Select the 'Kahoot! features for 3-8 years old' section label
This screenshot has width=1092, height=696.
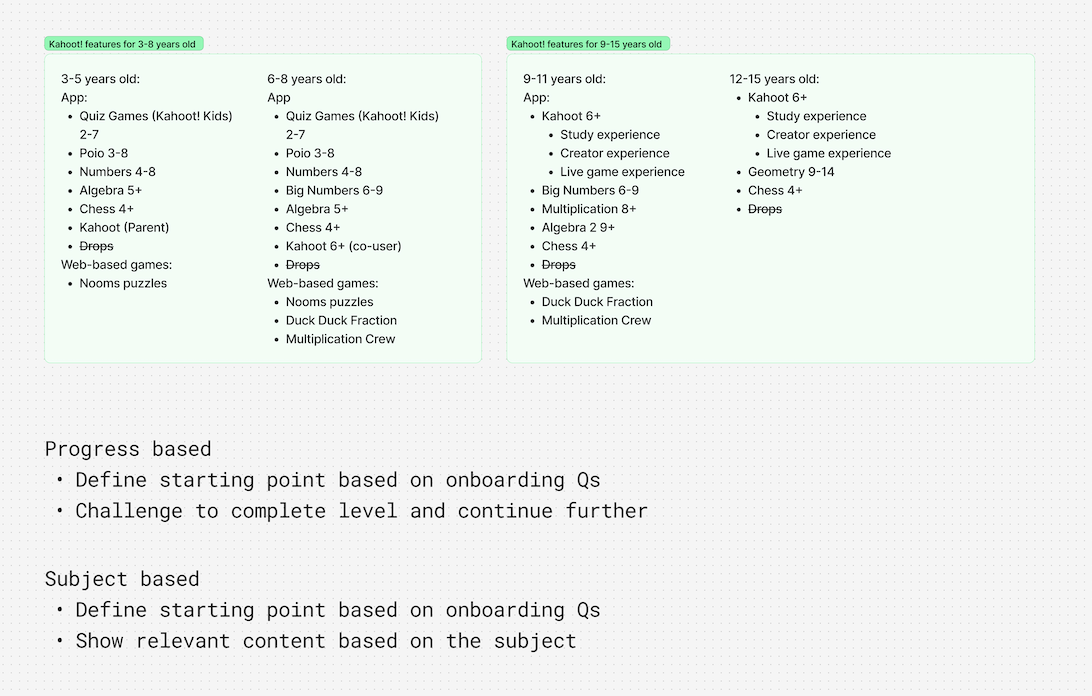(123, 44)
